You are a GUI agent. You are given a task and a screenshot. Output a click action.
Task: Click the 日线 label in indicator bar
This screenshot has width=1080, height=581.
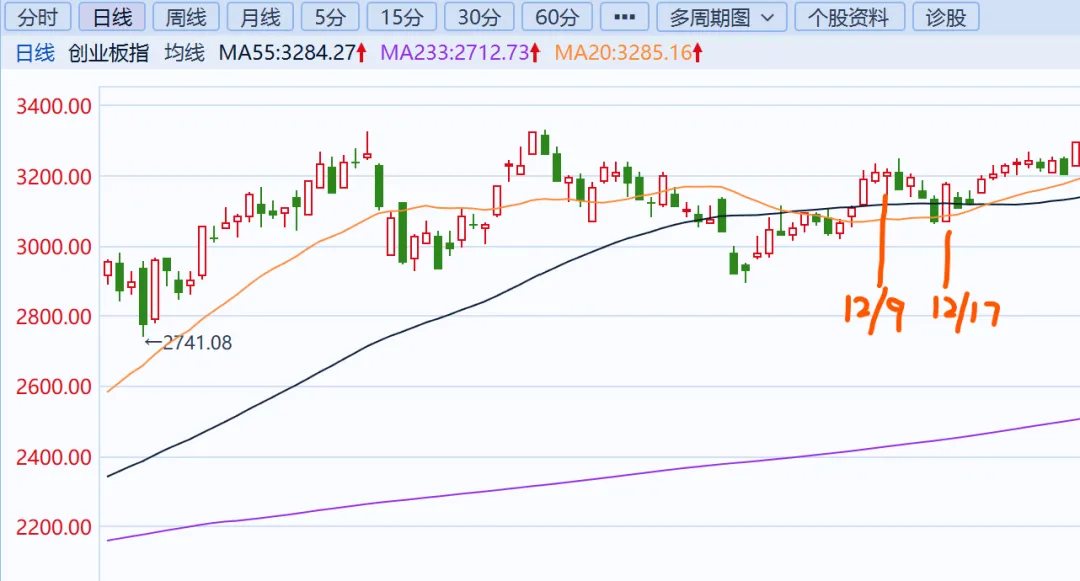tap(35, 52)
